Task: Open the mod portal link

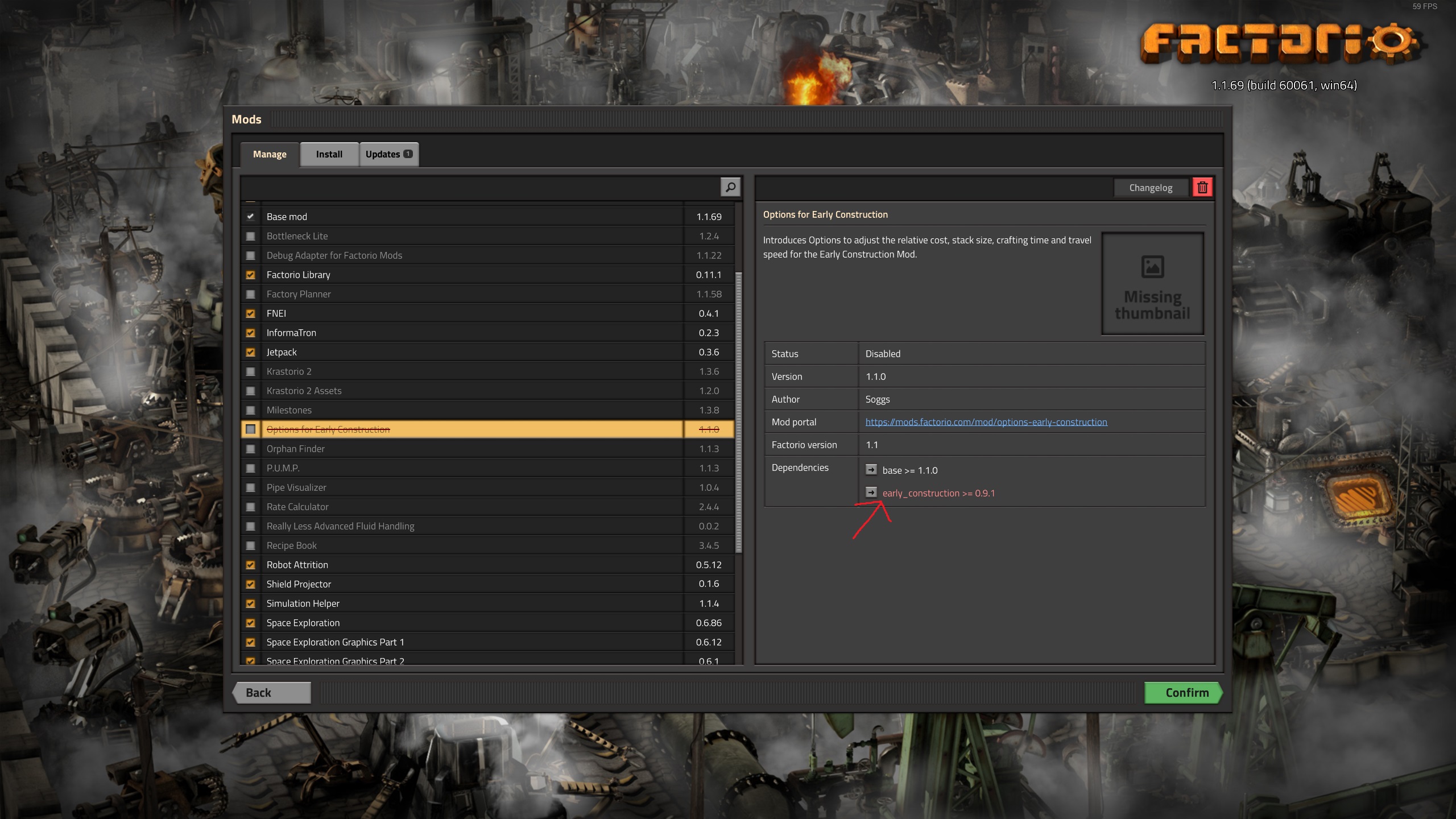Action: (x=986, y=421)
